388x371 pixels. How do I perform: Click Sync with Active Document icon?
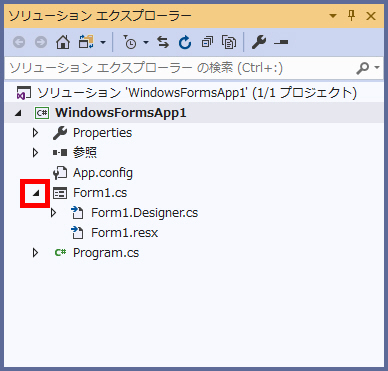click(163, 42)
